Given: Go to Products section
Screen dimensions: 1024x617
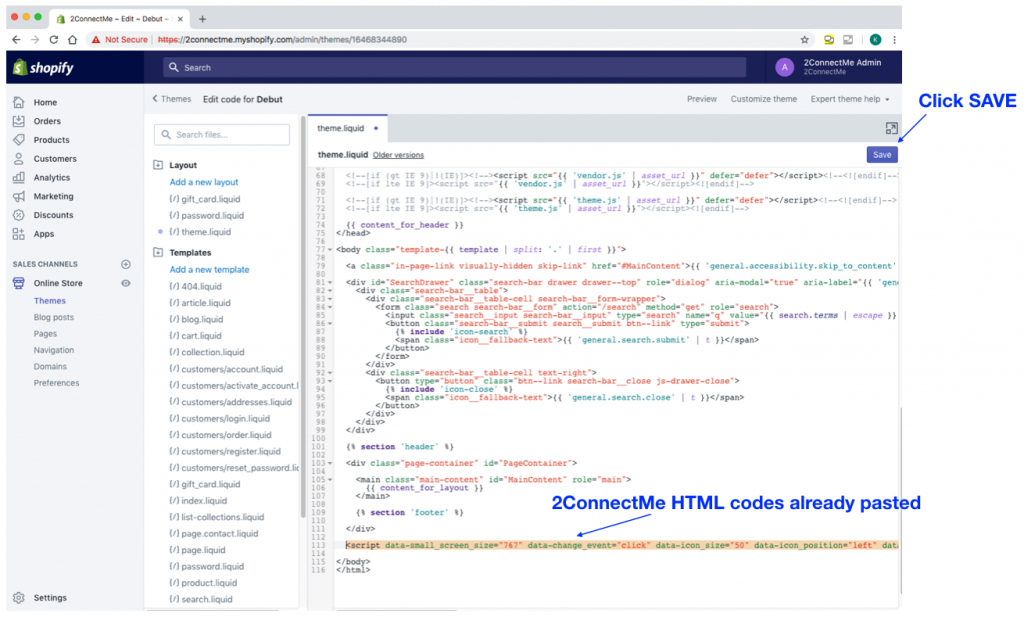Looking at the screenshot, I should click(51, 140).
